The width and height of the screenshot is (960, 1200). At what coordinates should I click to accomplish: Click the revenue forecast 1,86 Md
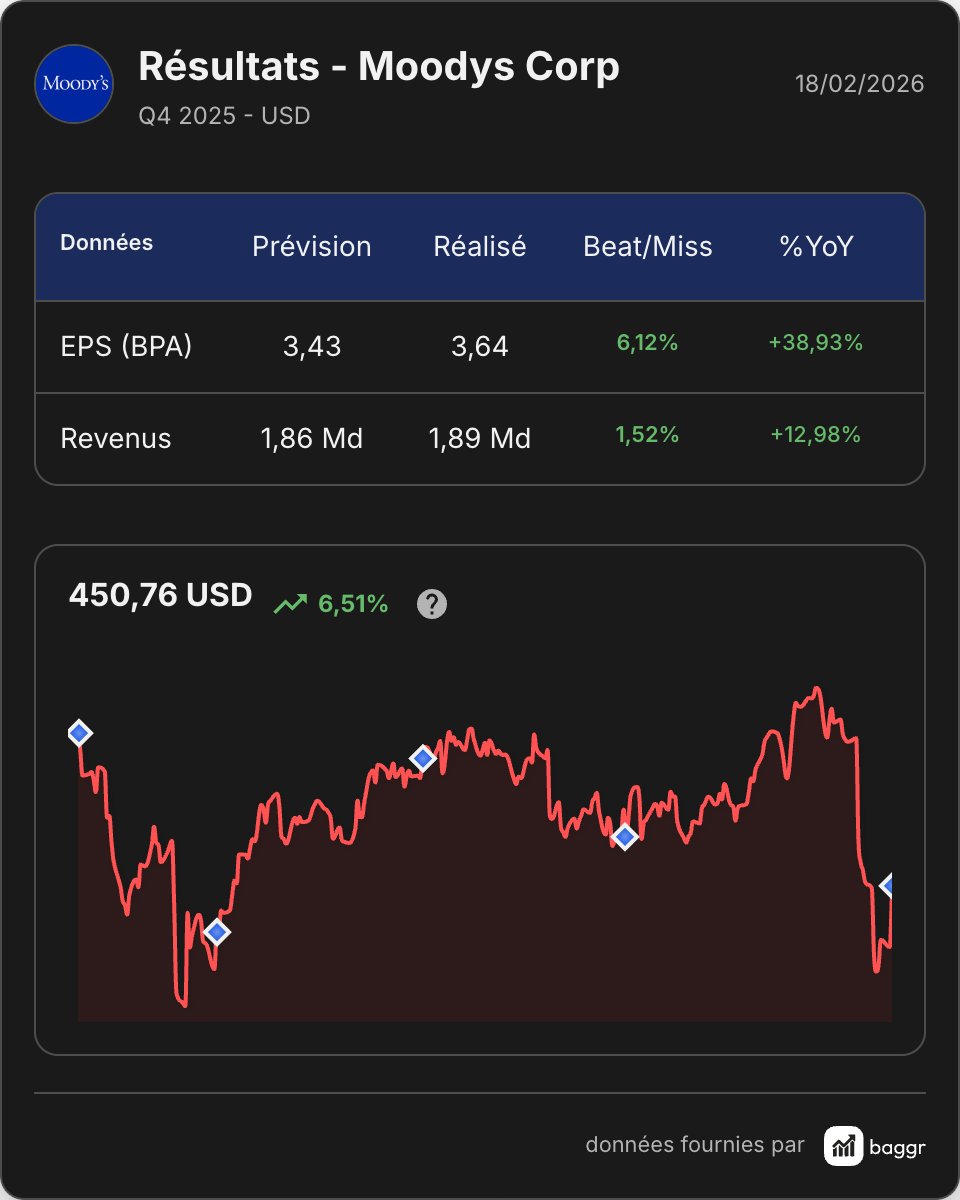(x=312, y=439)
